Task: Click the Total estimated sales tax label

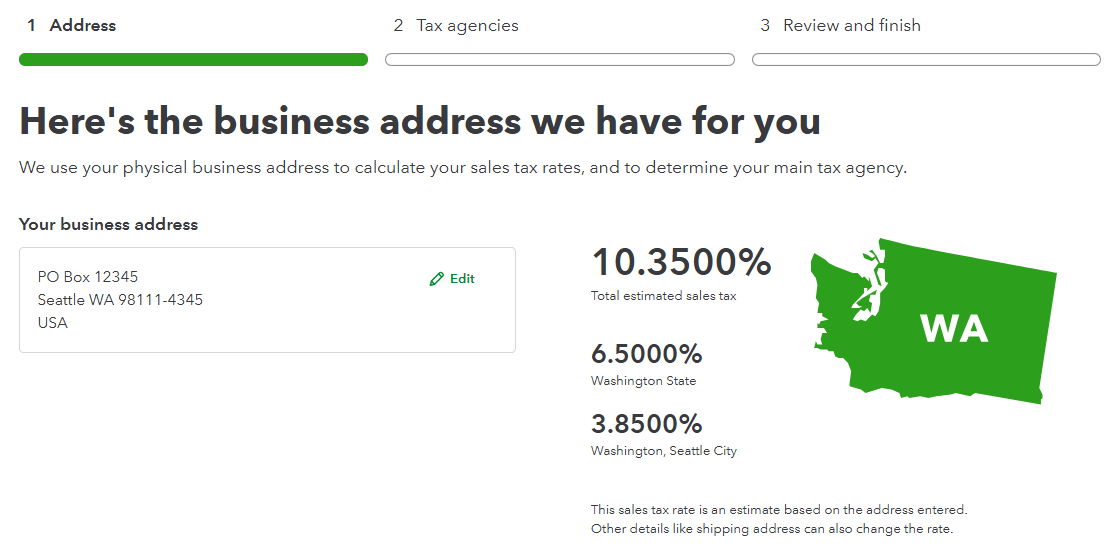Action: [x=663, y=296]
